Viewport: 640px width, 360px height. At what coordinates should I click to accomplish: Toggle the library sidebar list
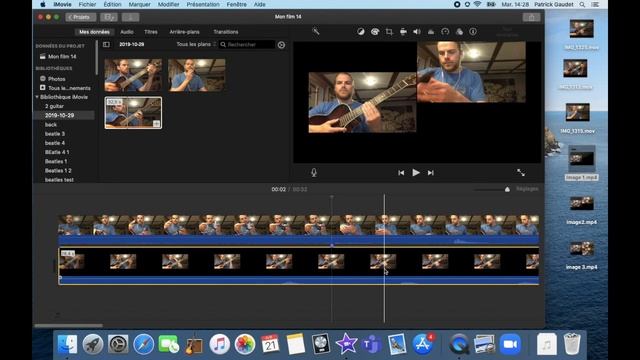coord(106,44)
